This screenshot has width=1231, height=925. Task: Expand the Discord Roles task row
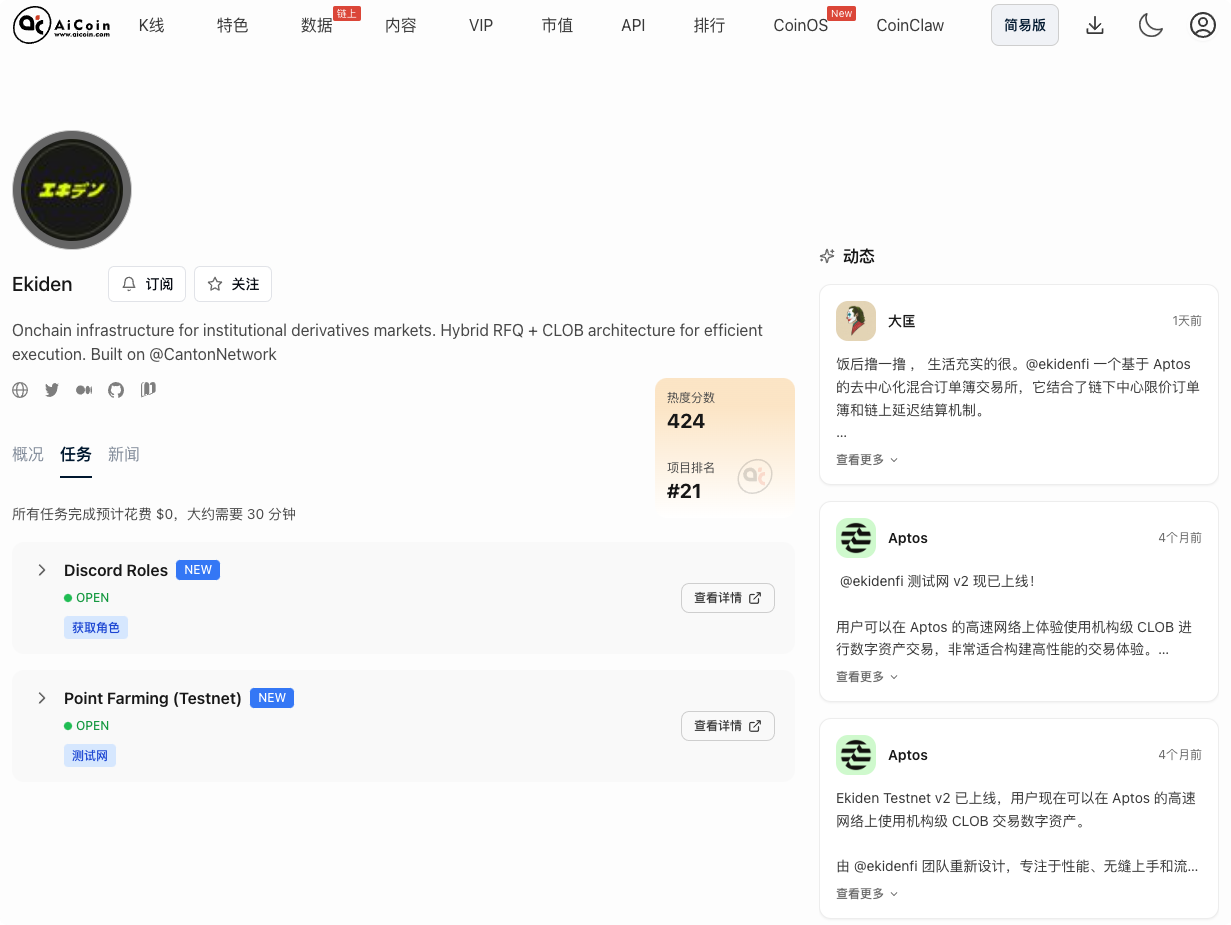pos(42,570)
